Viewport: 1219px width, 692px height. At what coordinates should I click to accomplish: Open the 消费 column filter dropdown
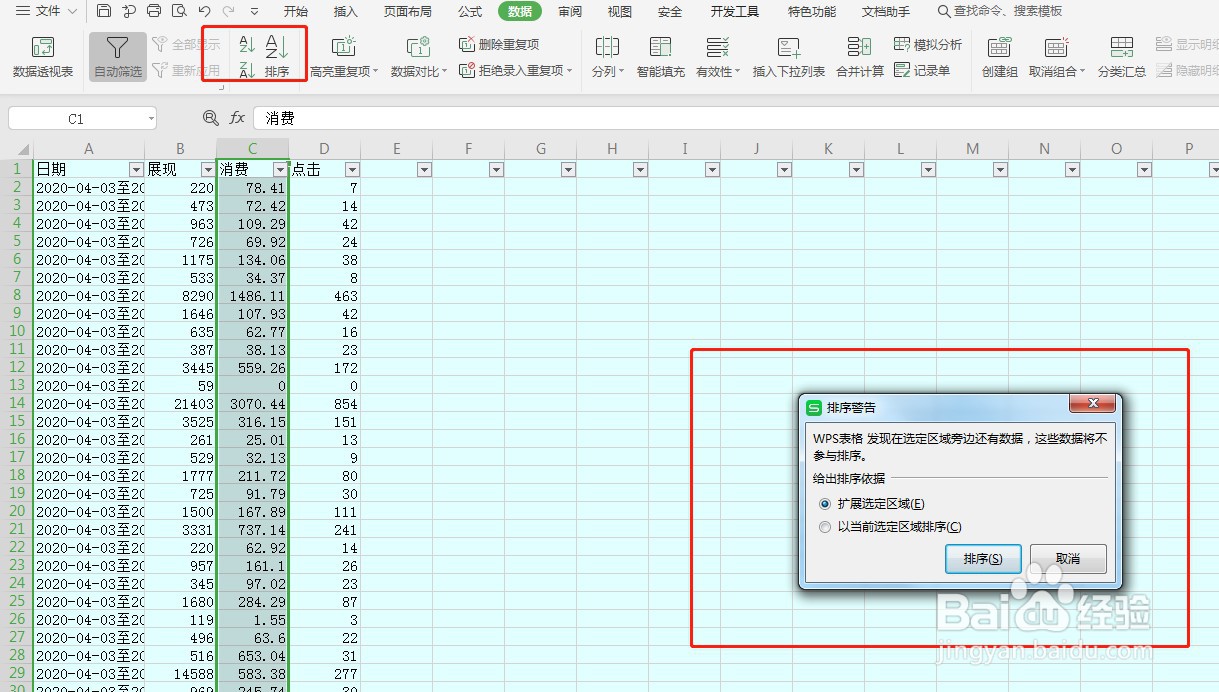[x=281, y=170]
